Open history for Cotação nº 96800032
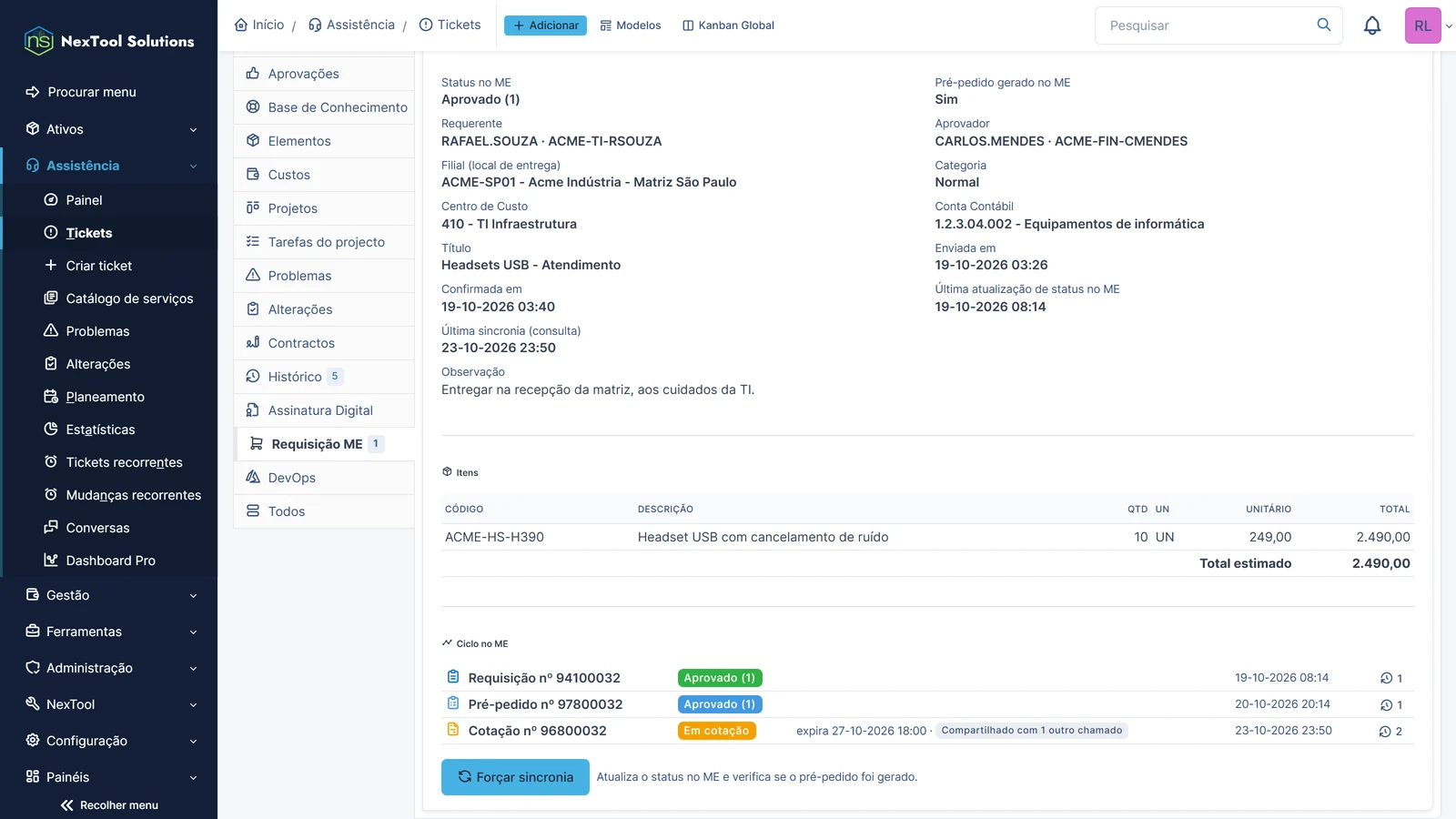 [x=1391, y=731]
